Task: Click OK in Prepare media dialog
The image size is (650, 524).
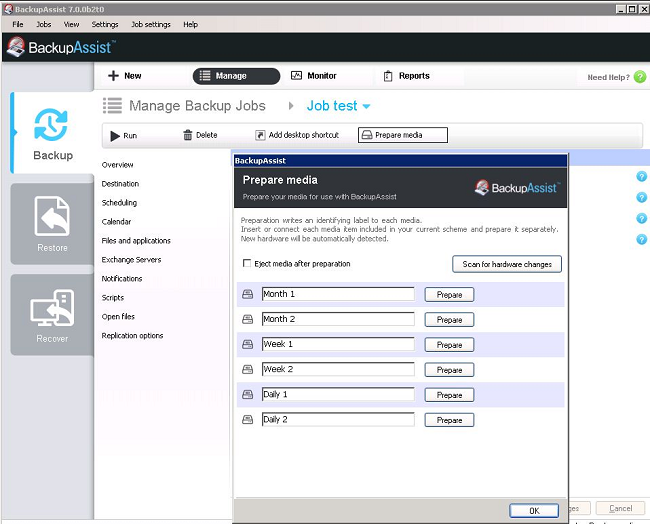Action: pyautogui.click(x=534, y=511)
